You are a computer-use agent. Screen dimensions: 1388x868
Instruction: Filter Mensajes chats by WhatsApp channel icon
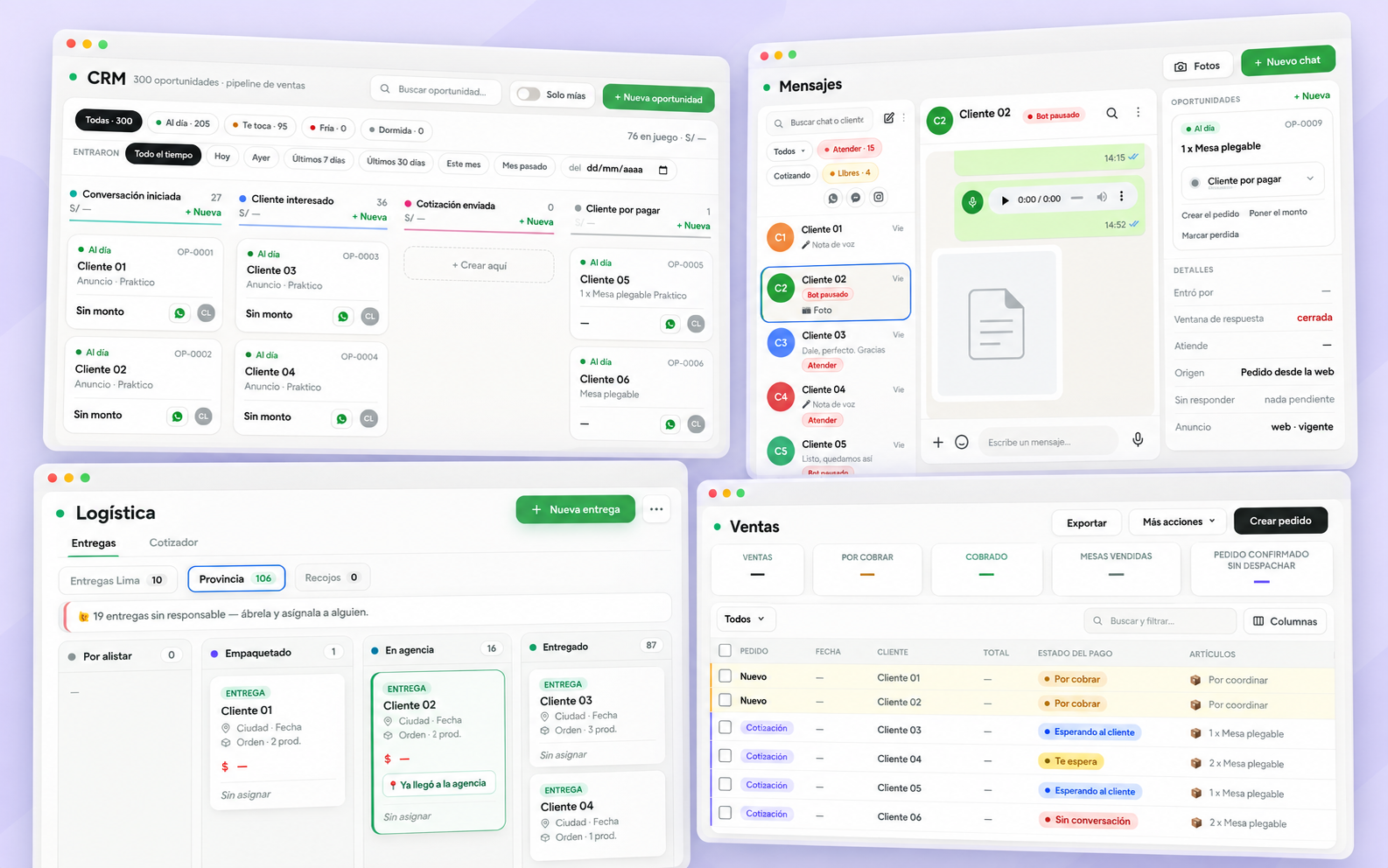click(x=833, y=198)
